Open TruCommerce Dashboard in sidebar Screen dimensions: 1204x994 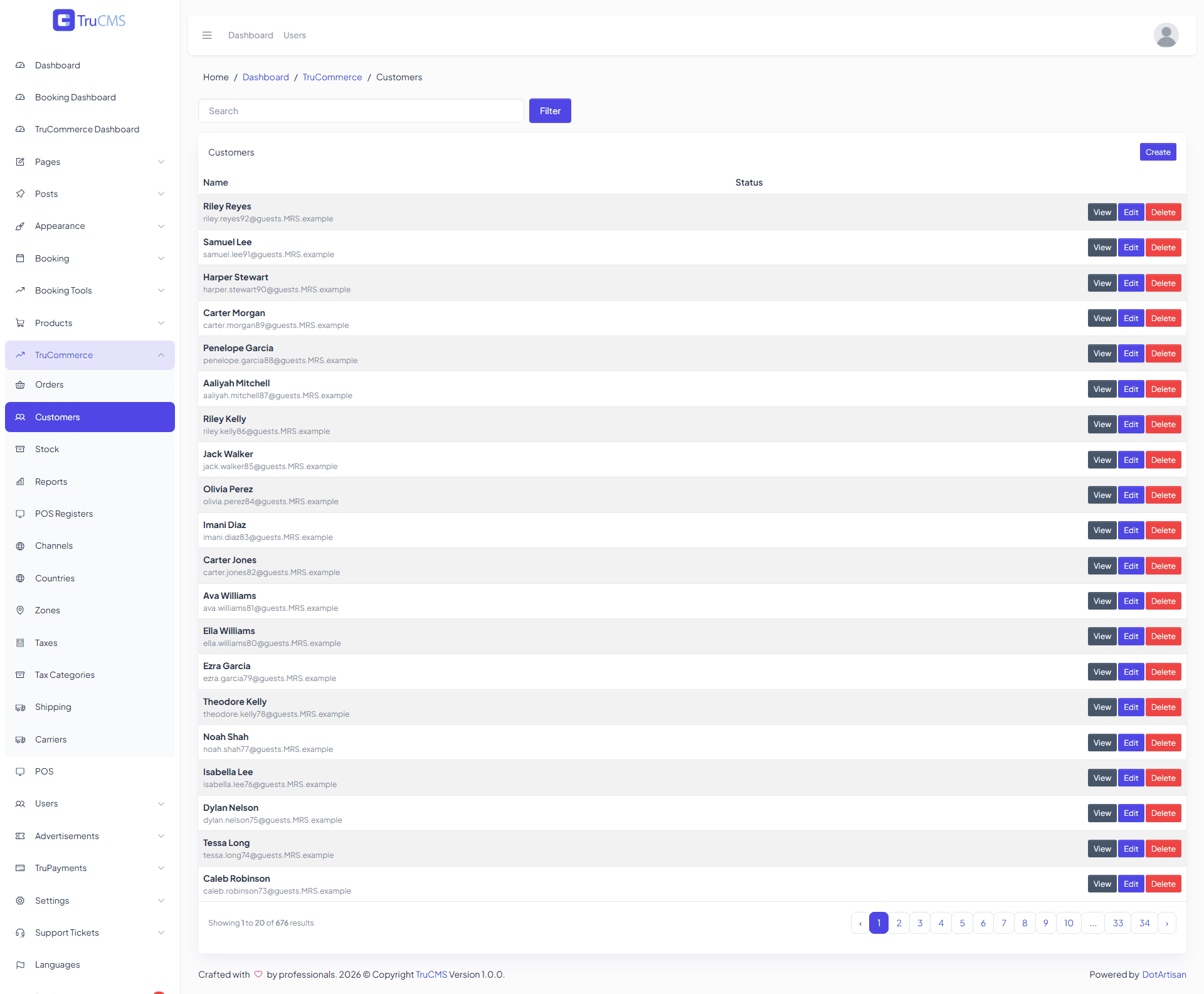tap(90, 129)
